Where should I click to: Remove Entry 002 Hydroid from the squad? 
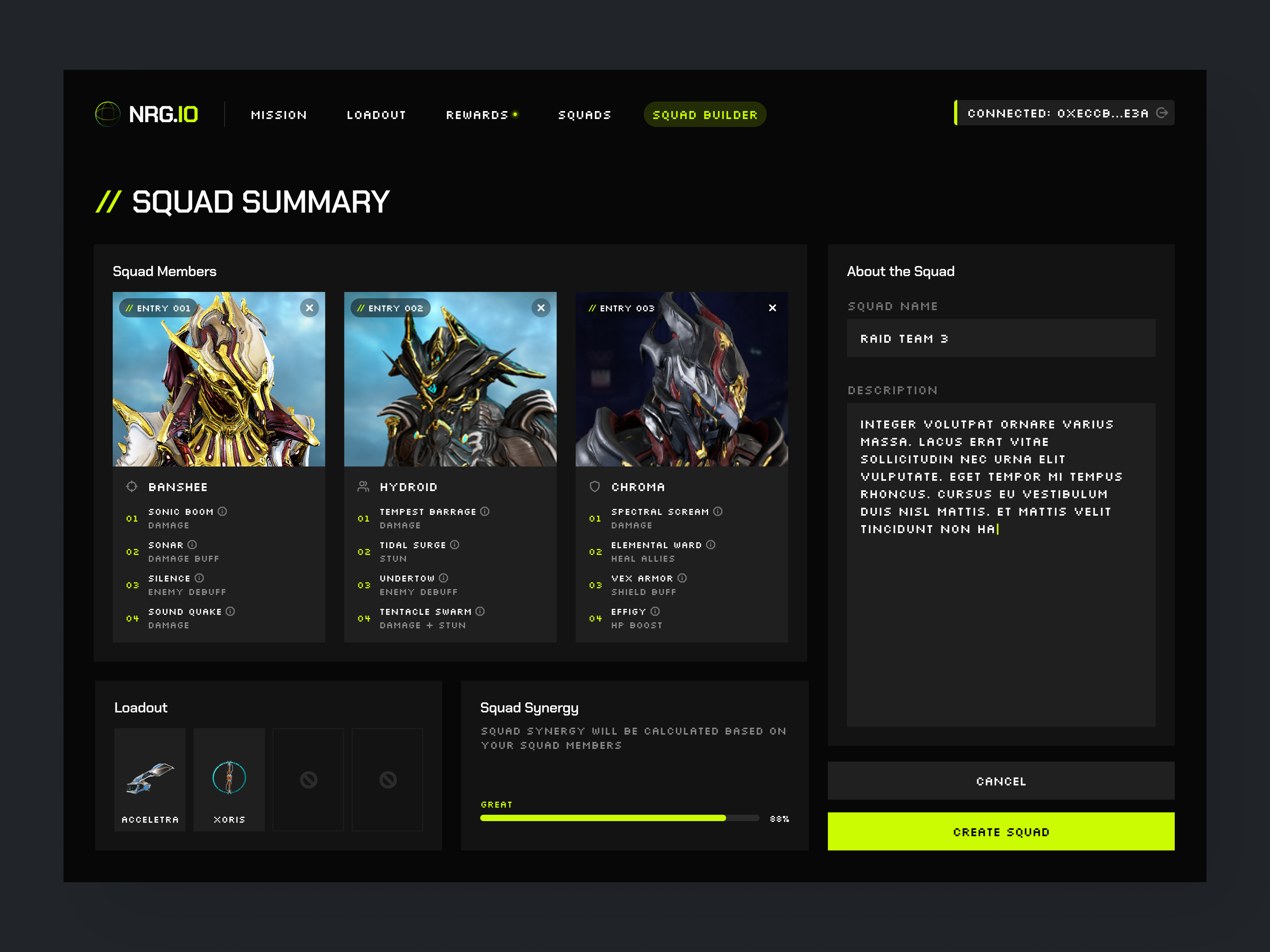point(541,308)
